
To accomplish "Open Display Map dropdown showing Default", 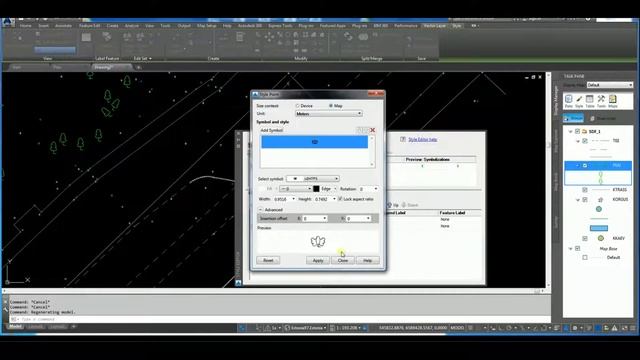I will [x=610, y=85].
